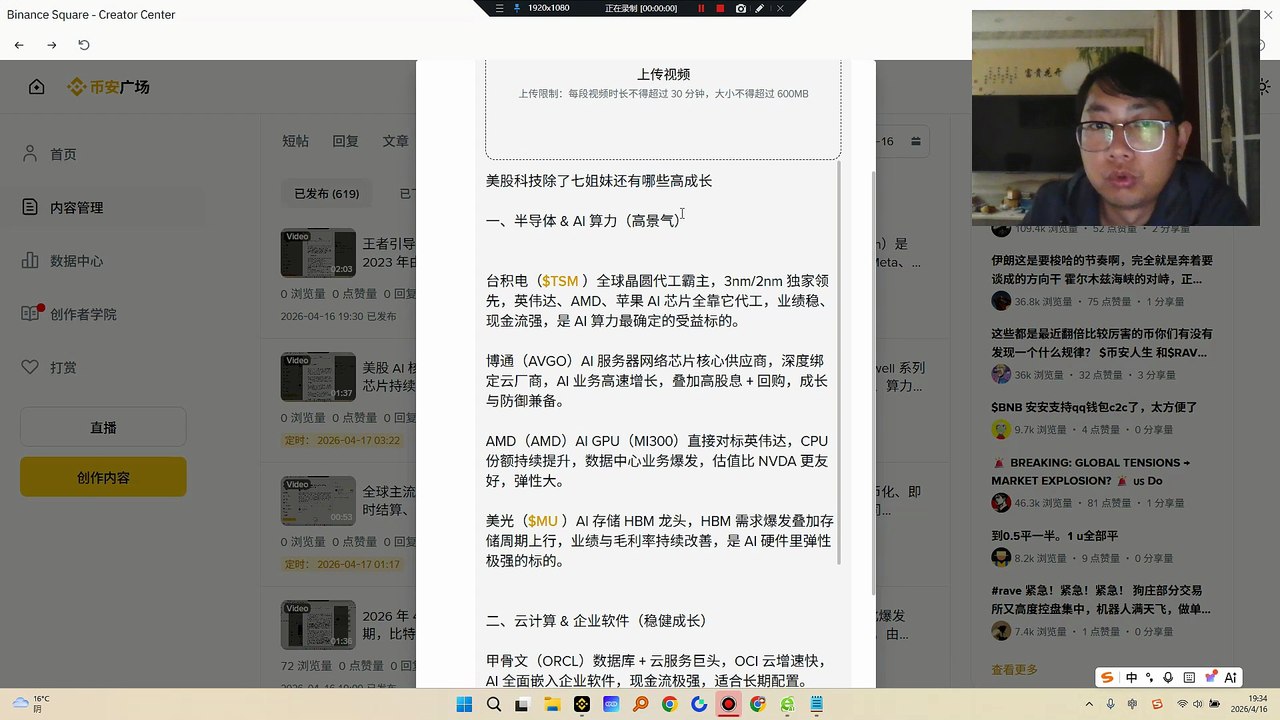Click the IME toolbar microphone icon
This screenshot has width=1280, height=720.
point(1168,677)
